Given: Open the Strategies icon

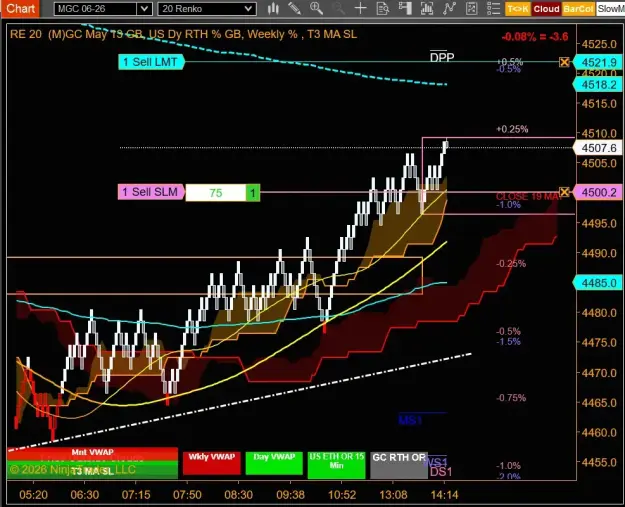Looking at the screenshot, I should pos(472,8).
